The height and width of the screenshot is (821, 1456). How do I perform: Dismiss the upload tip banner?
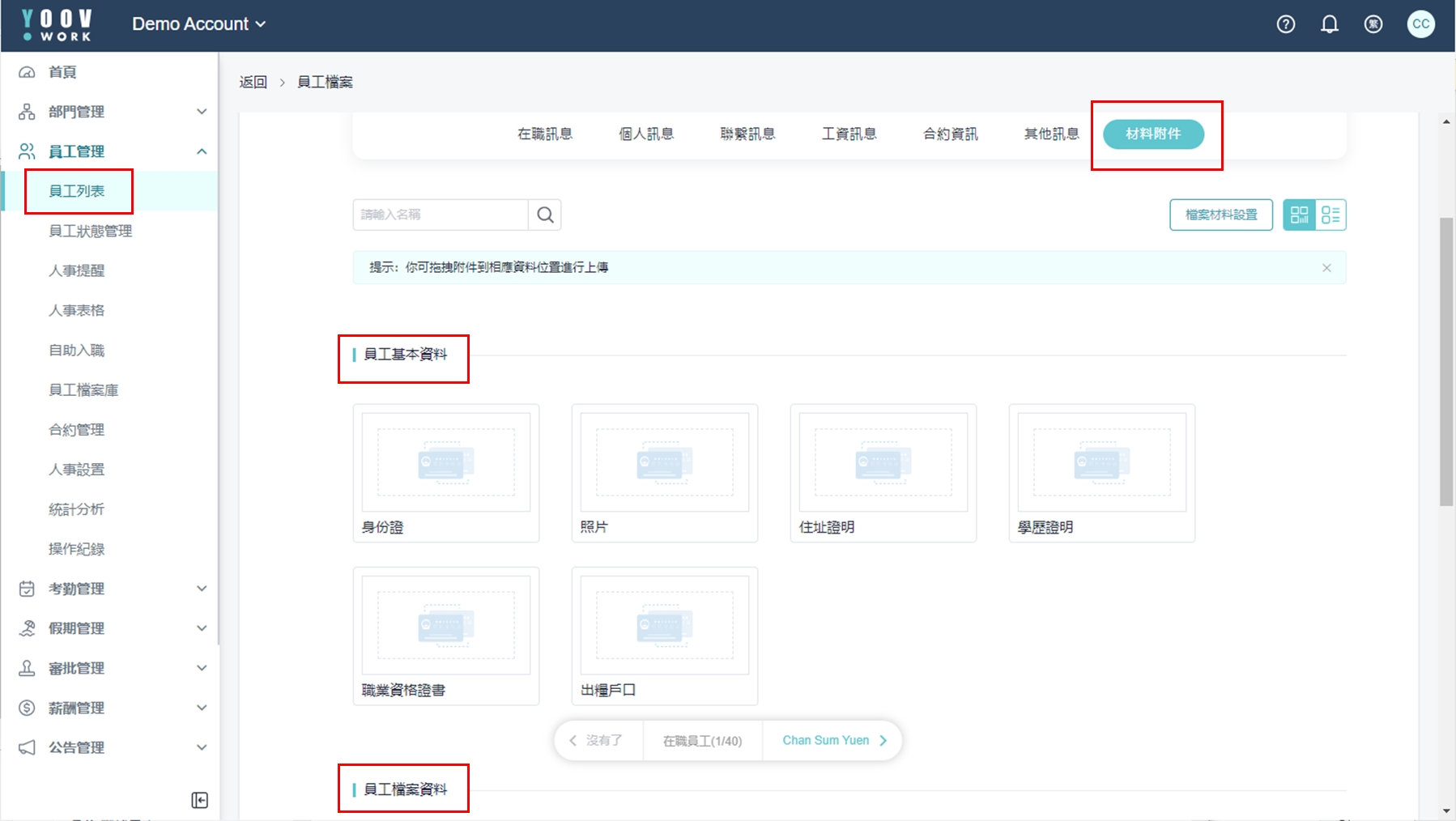(1326, 268)
